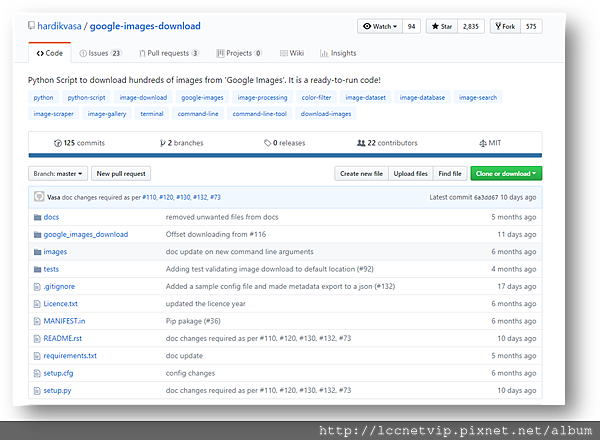Open the Branch: master dropdown
Screen dimensions: 600x440
(58, 174)
